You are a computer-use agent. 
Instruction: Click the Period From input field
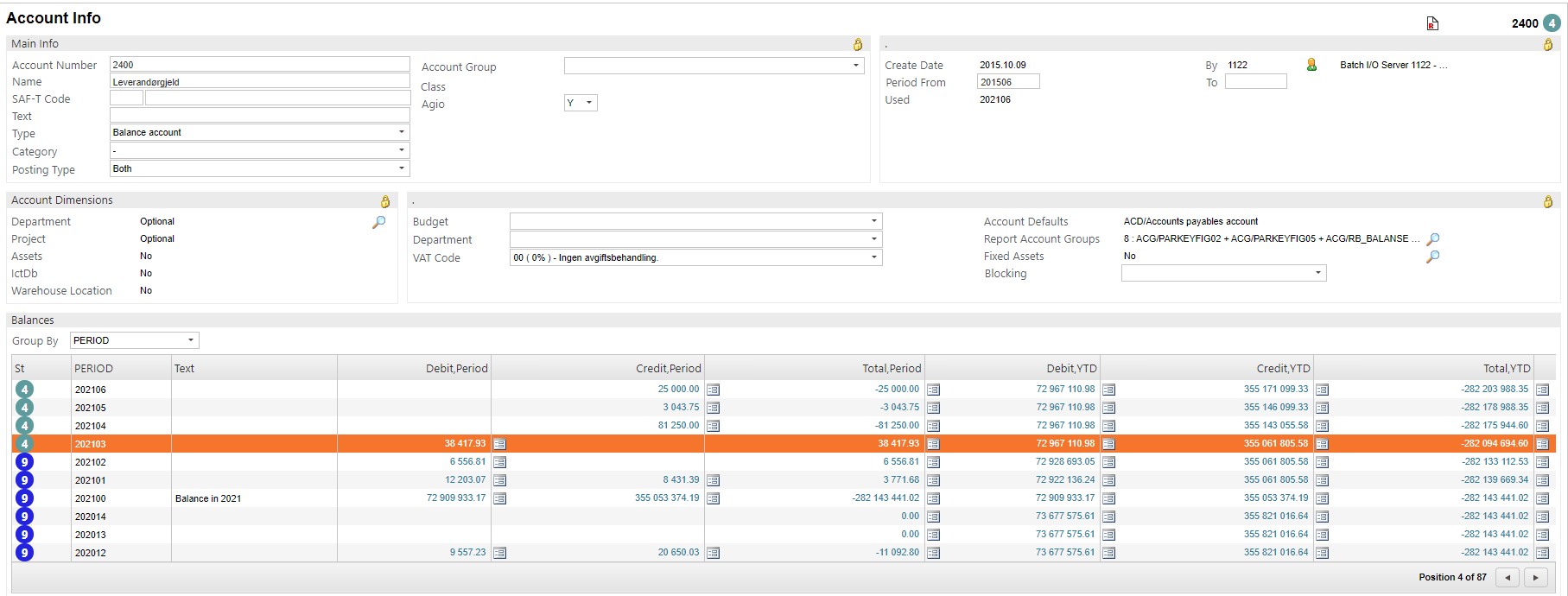pos(1008,82)
